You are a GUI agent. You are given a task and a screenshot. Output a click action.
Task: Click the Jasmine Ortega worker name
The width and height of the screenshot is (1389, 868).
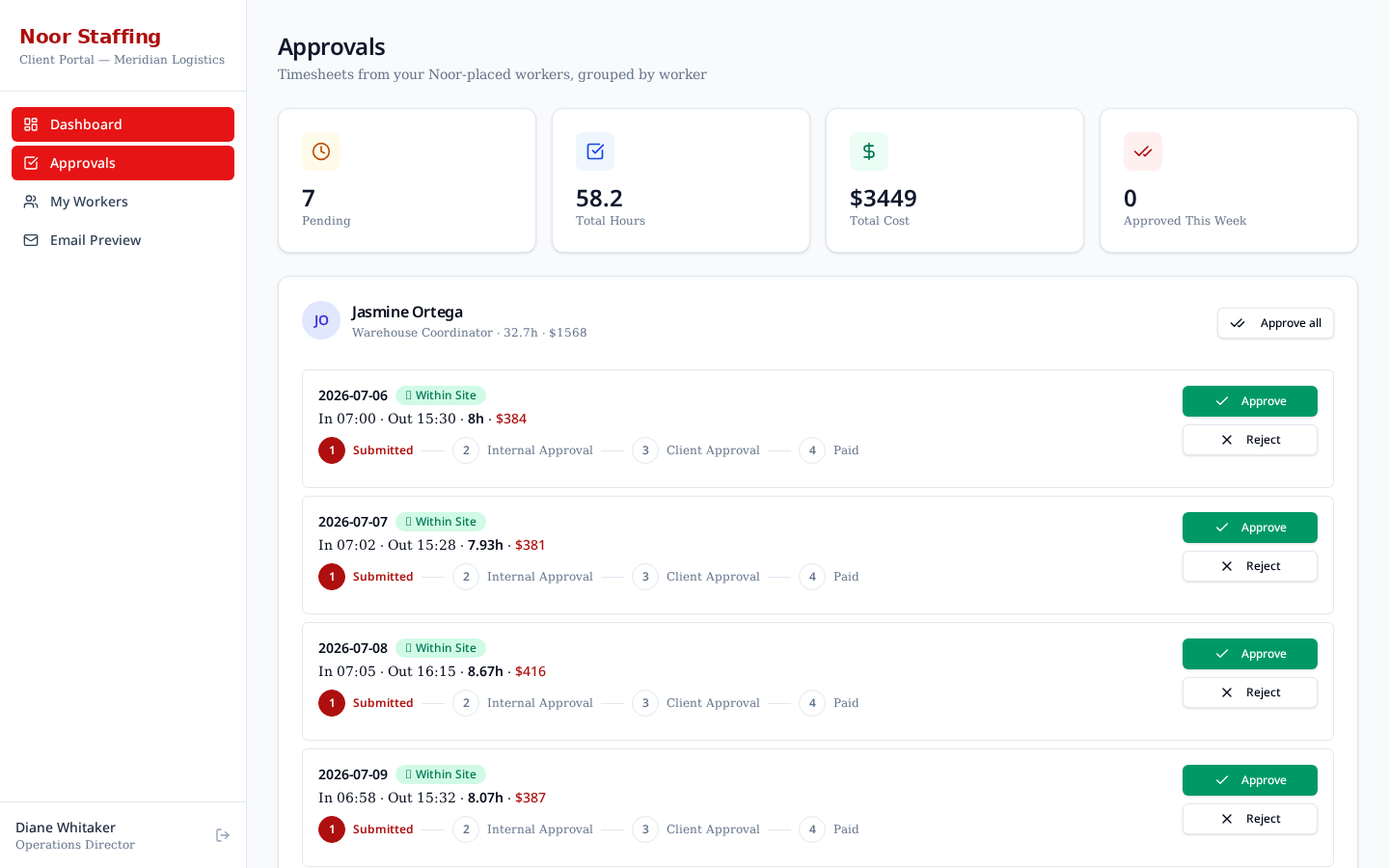tap(407, 312)
